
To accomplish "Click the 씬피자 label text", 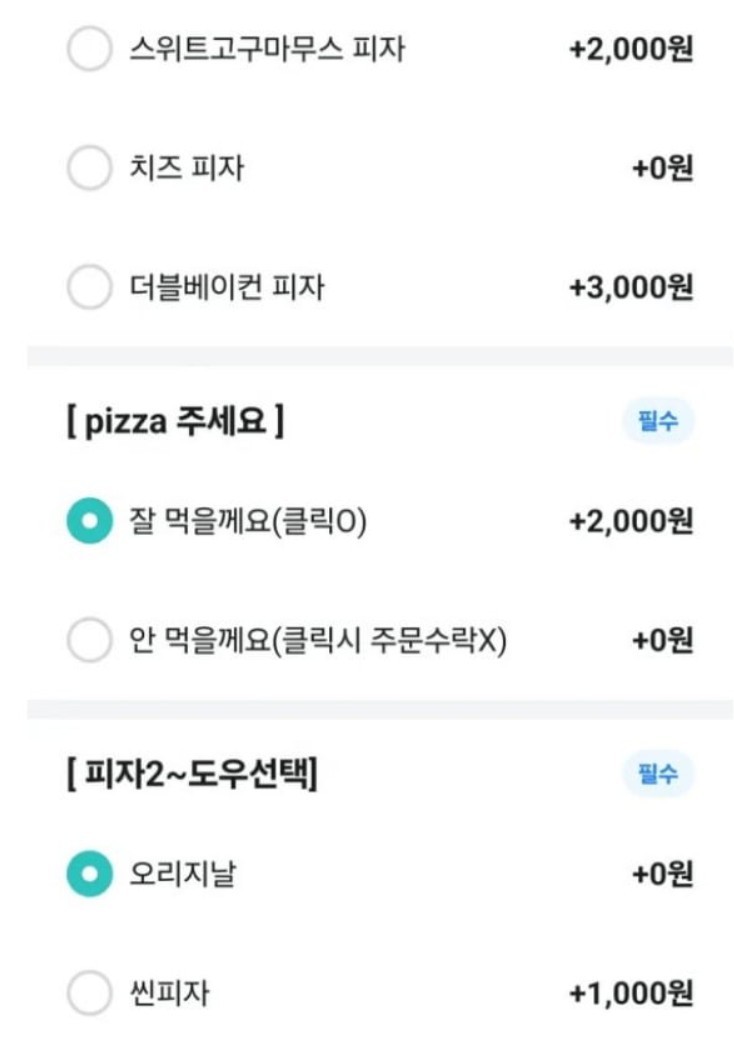I will click(x=169, y=993).
